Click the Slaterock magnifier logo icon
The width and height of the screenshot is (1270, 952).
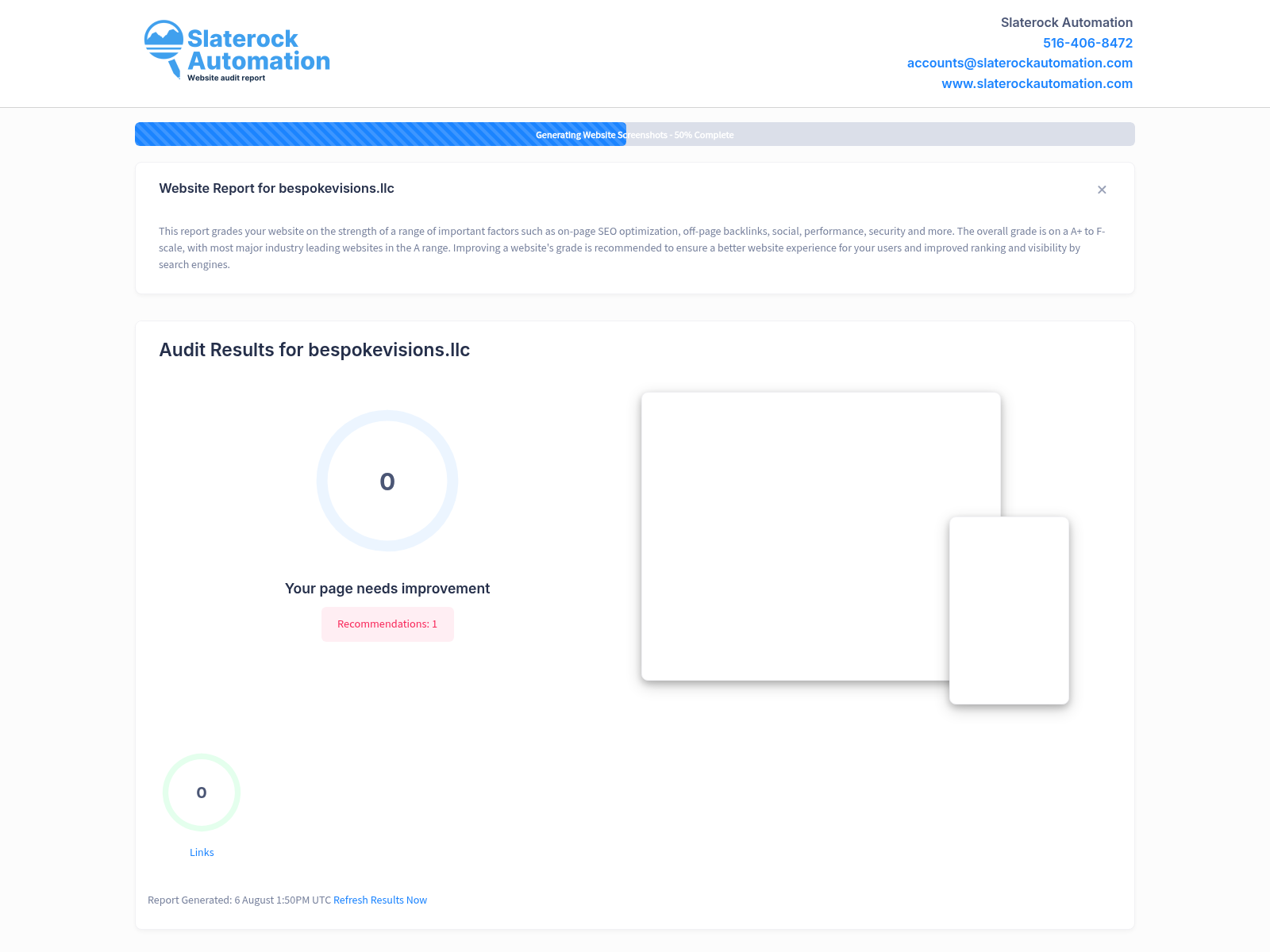click(x=164, y=48)
